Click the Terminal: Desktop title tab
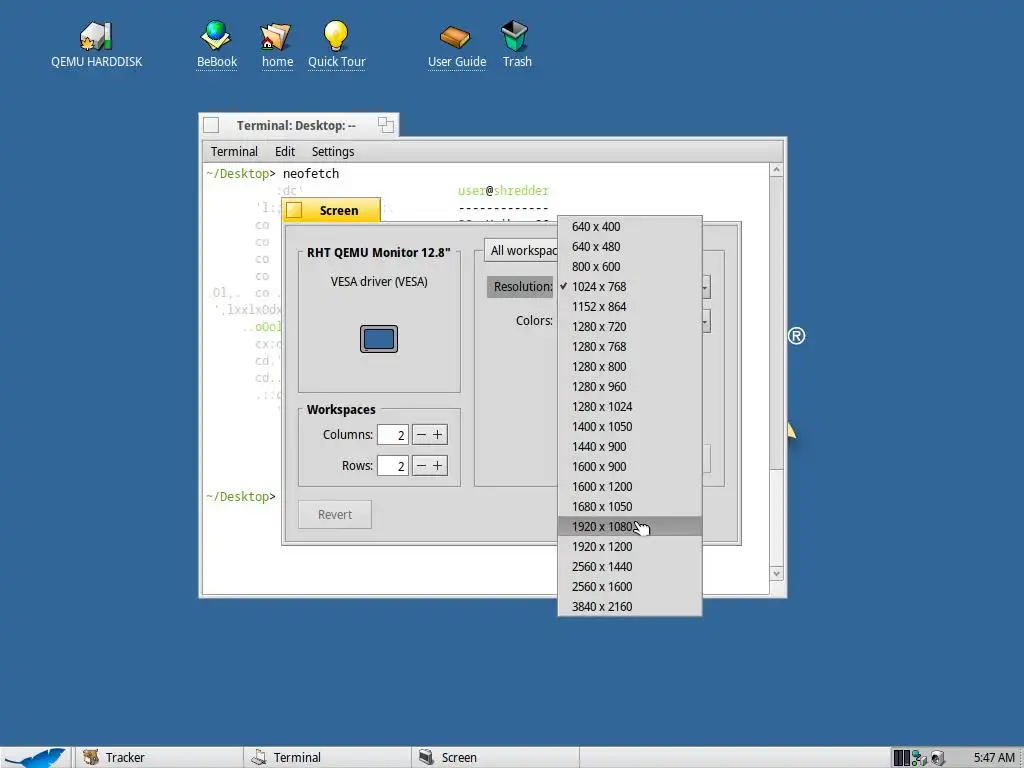Image resolution: width=1024 pixels, height=768 pixels. coord(298,125)
